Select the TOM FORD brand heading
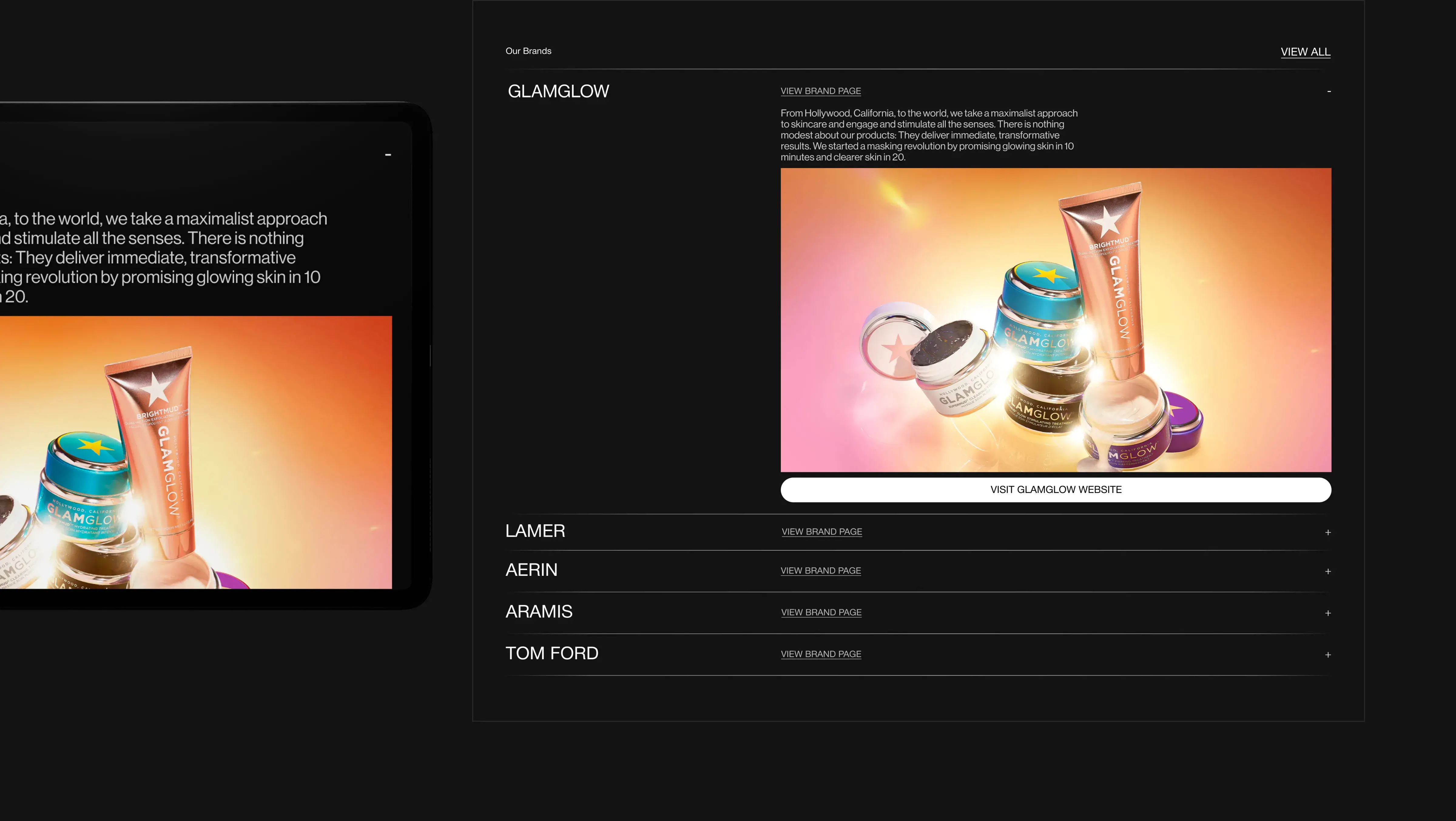1456x821 pixels. click(551, 654)
